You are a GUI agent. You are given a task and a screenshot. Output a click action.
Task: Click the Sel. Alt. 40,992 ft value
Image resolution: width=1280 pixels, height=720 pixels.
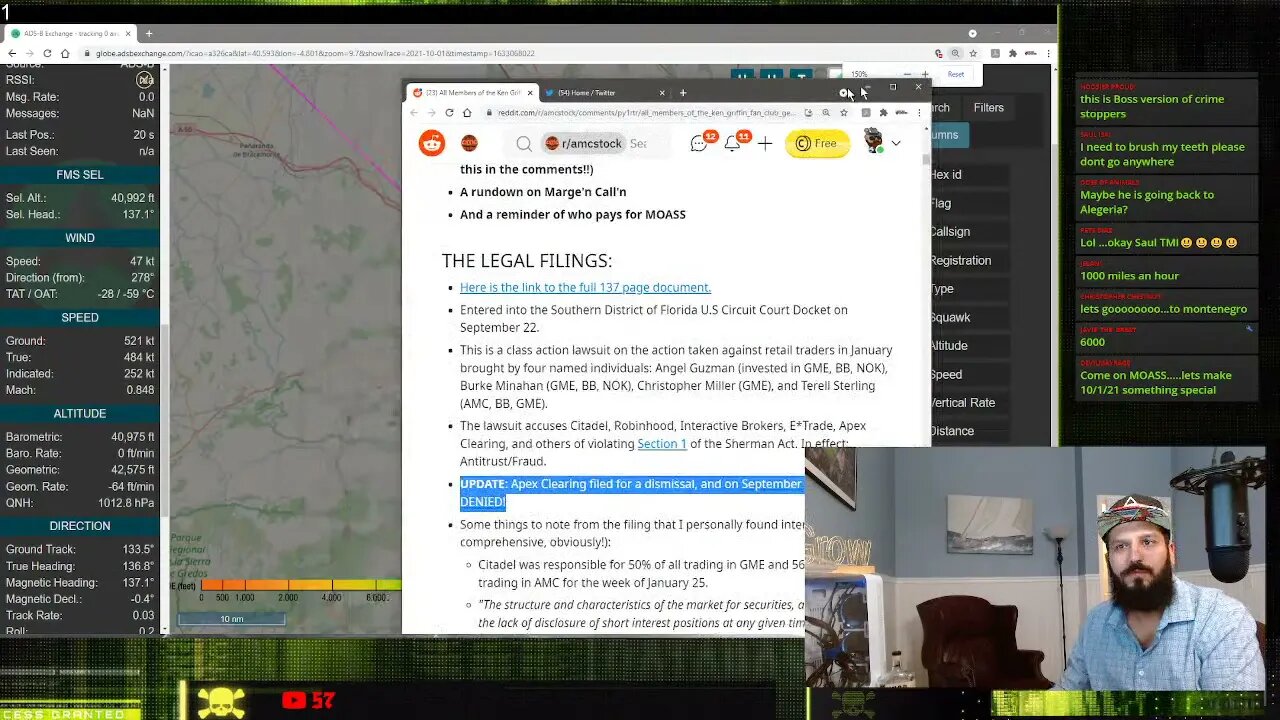pos(132,198)
